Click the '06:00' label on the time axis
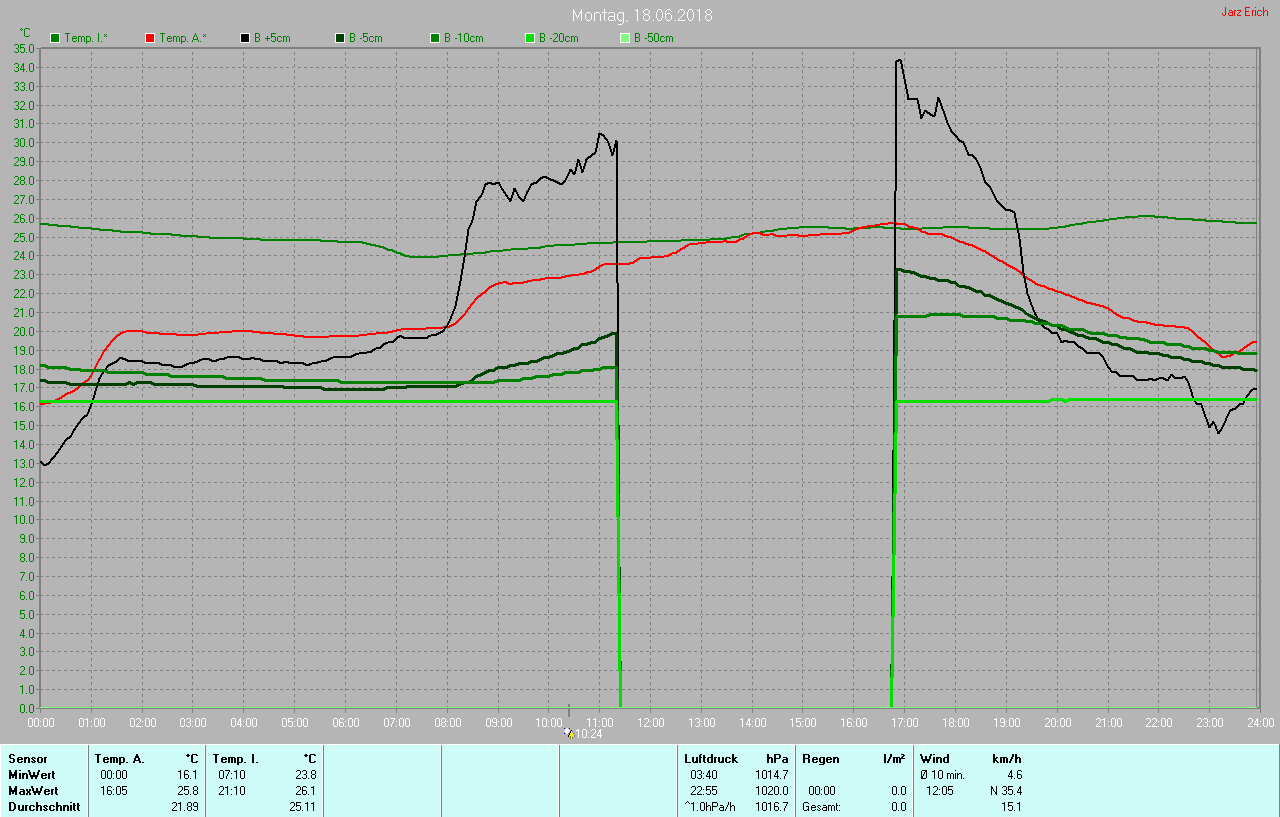Viewport: 1280px width, 817px height. pyautogui.click(x=346, y=722)
